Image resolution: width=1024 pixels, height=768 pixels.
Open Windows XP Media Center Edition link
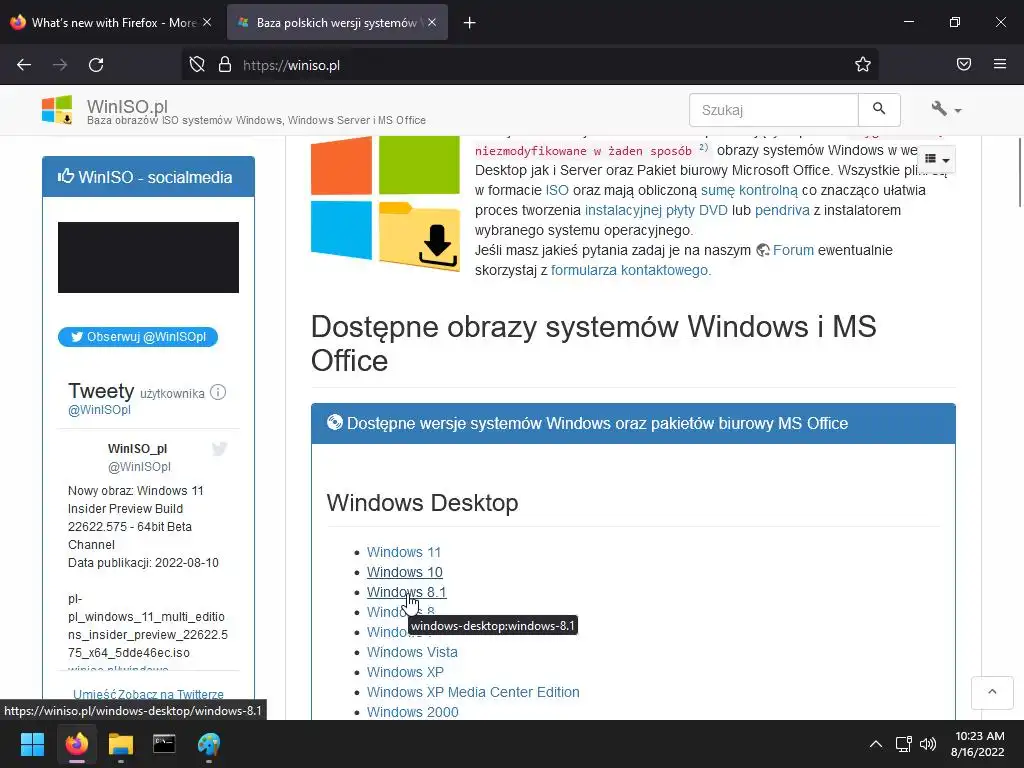coord(473,692)
